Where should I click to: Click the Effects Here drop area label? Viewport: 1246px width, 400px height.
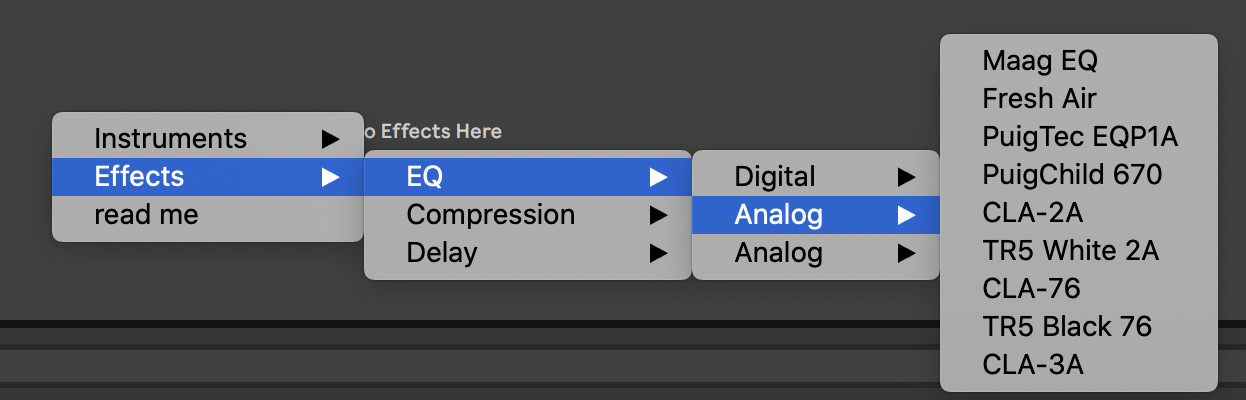[x=432, y=131]
